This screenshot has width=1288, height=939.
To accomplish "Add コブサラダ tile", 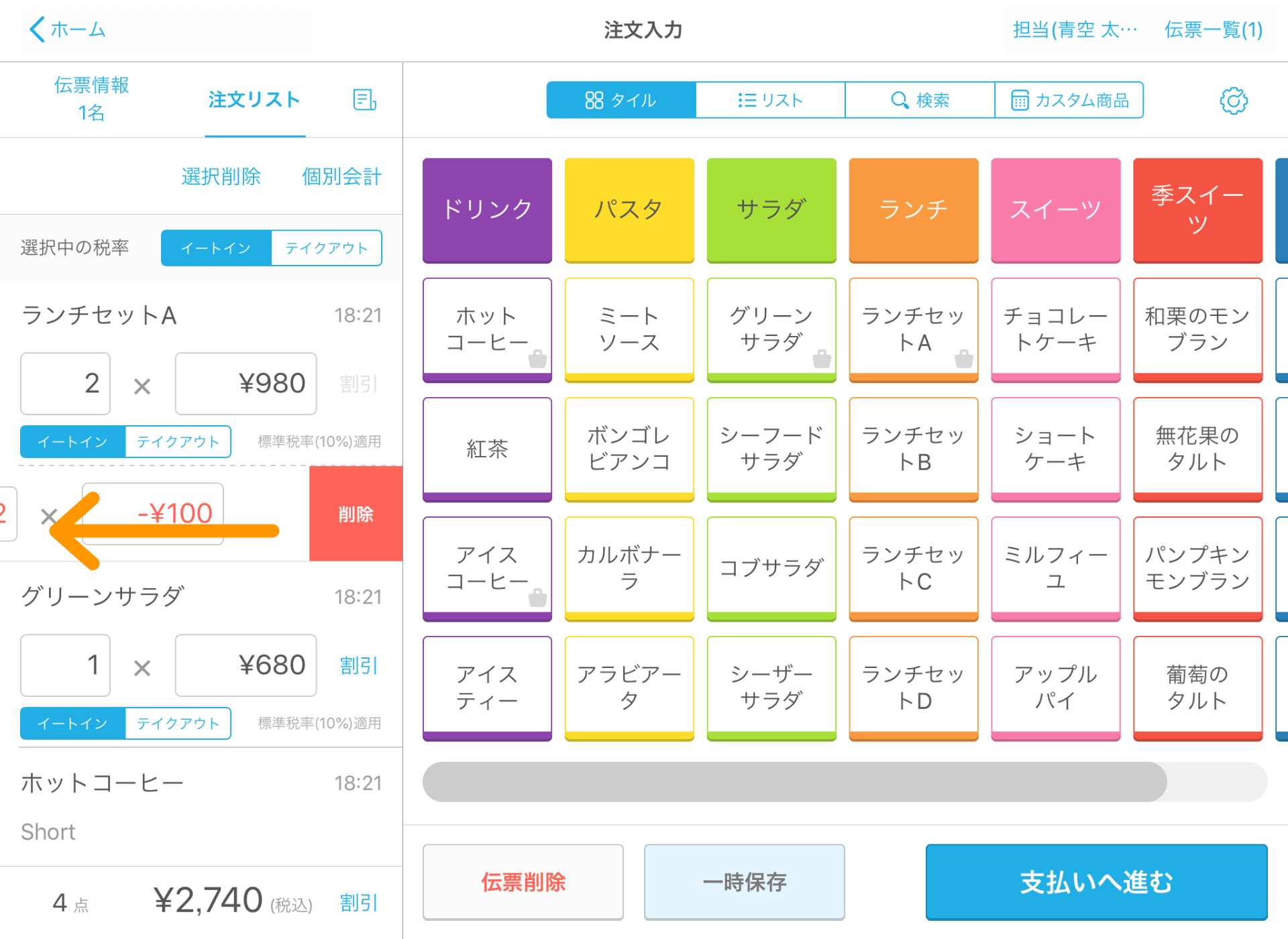I will pos(771,568).
